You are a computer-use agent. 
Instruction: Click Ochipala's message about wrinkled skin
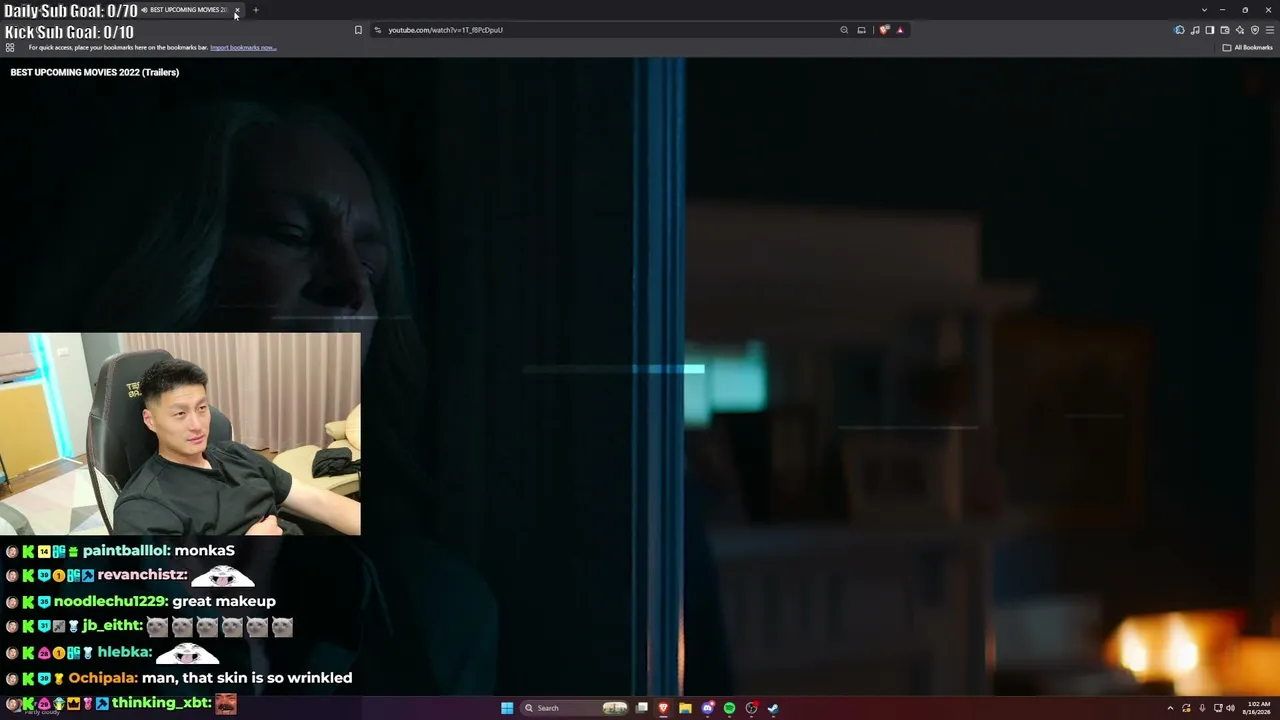(x=247, y=678)
